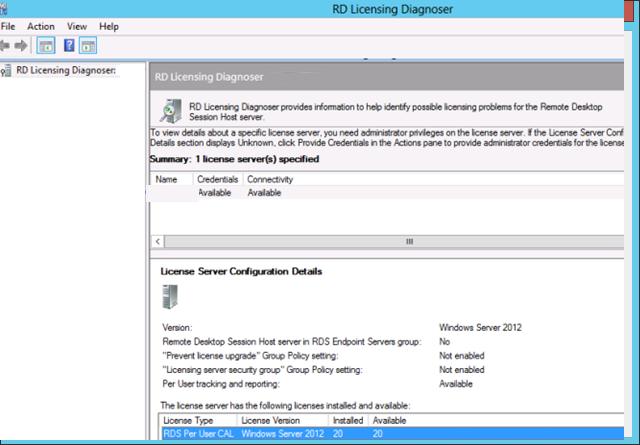Open the Help menu
The width and height of the screenshot is (640, 445).
click(x=109, y=27)
